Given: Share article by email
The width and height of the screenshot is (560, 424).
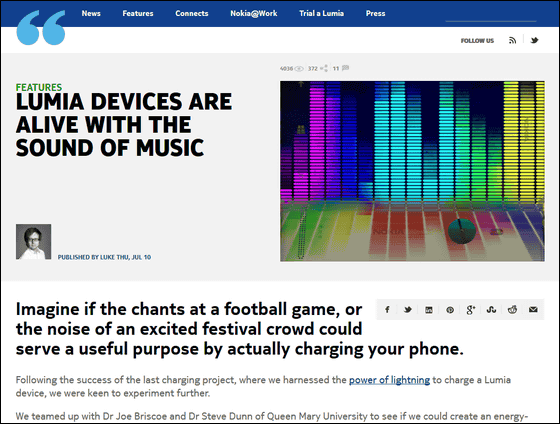Looking at the screenshot, I should point(533,310).
